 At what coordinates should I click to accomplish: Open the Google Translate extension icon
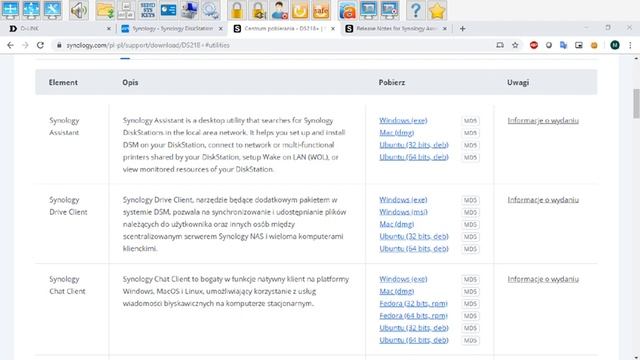[x=564, y=45]
